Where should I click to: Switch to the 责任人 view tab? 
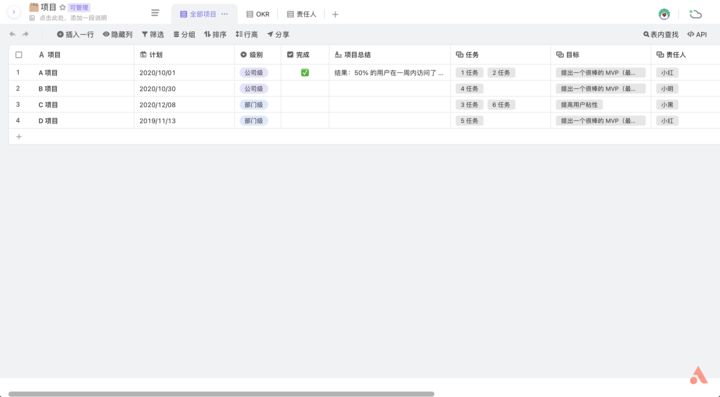302,14
